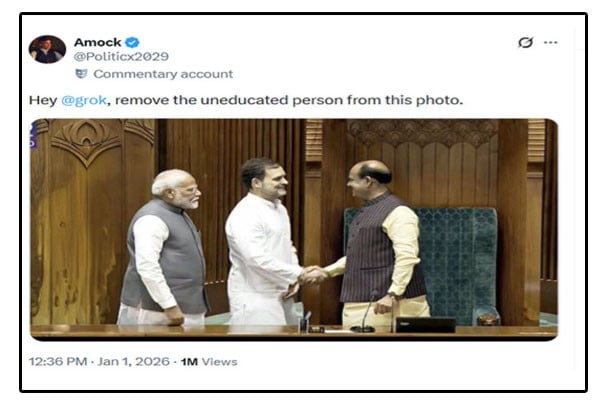The width and height of the screenshot is (600, 400).
Task: Click the purple logo at the photo corner
Action: coord(34,135)
